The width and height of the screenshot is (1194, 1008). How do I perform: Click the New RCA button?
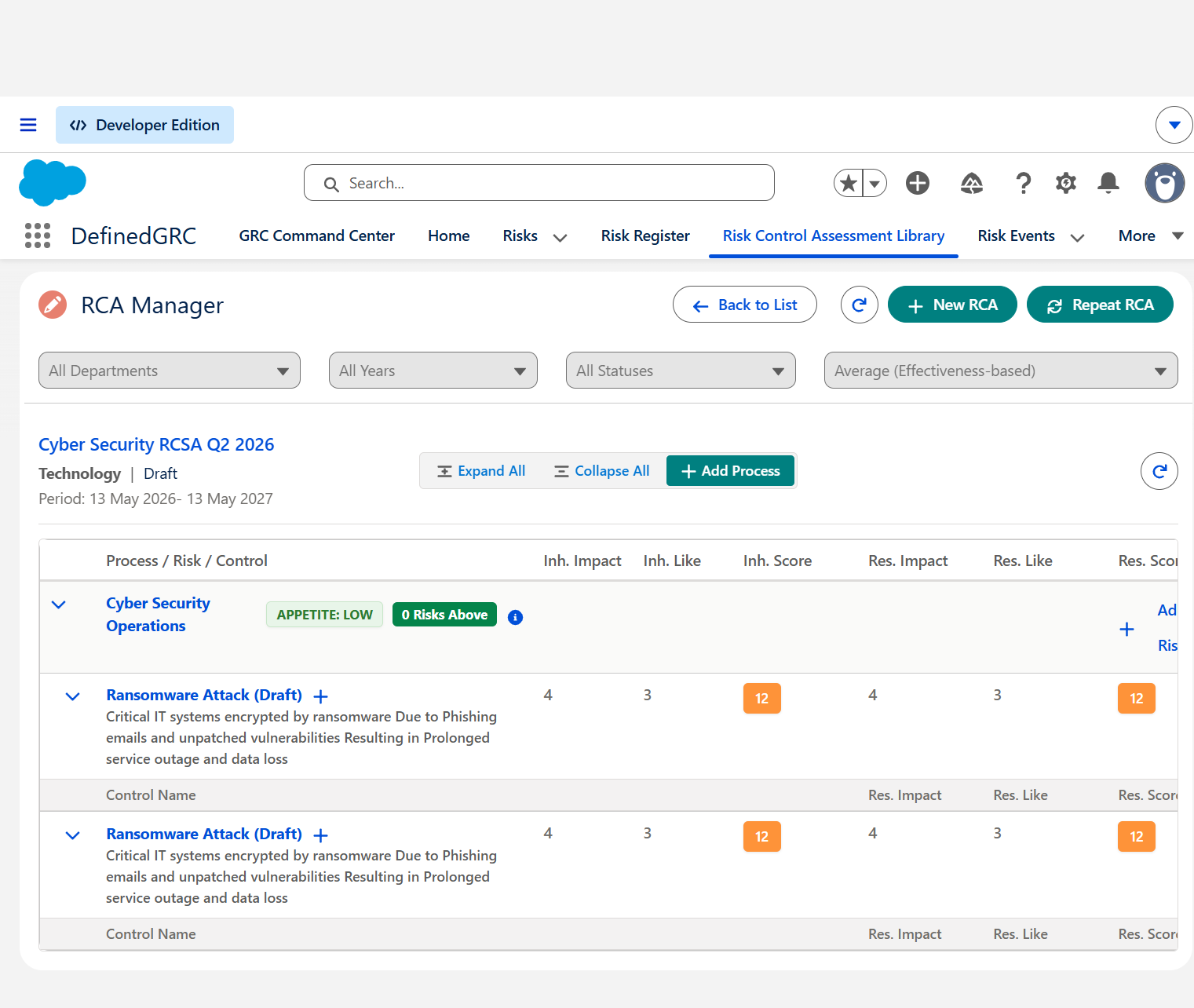pyautogui.click(x=952, y=305)
